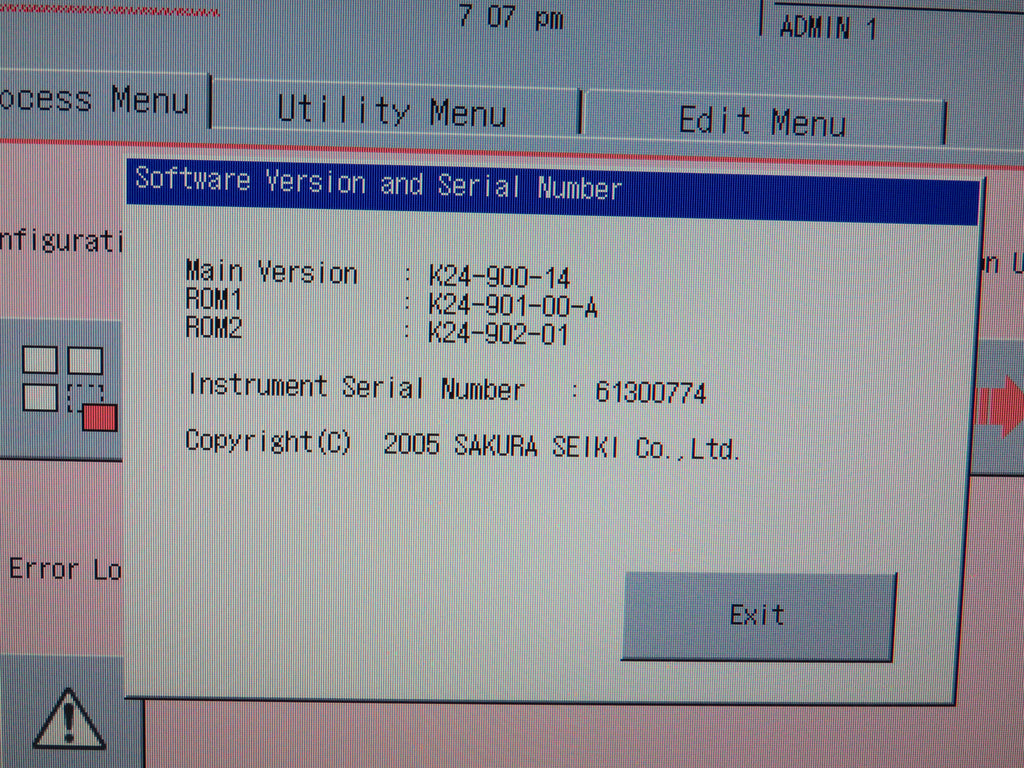Click the ROM1 version K24-901-00-A
Viewport: 1024px width, 768px height.
(x=512, y=306)
